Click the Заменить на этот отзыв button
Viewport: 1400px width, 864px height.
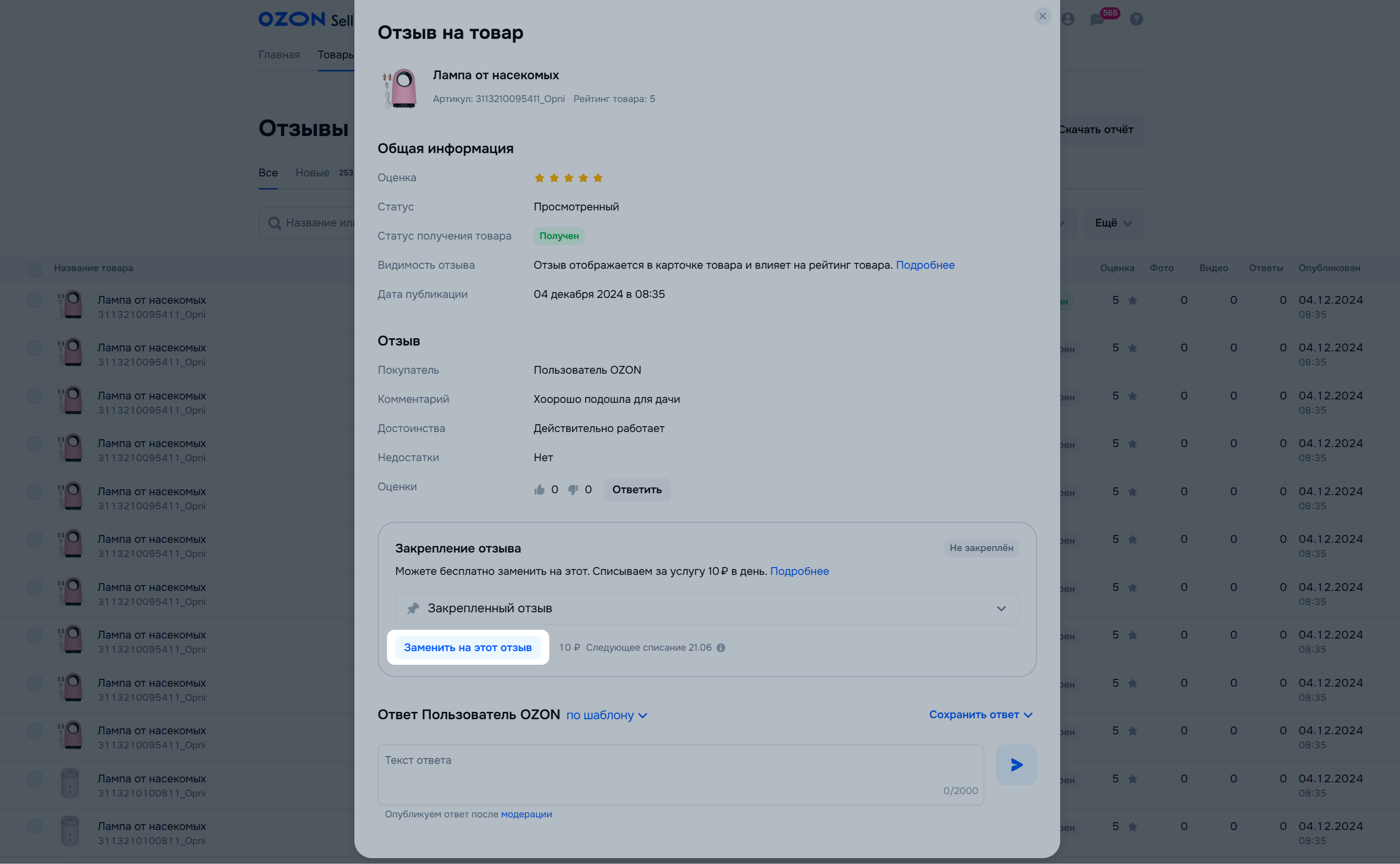click(x=468, y=647)
